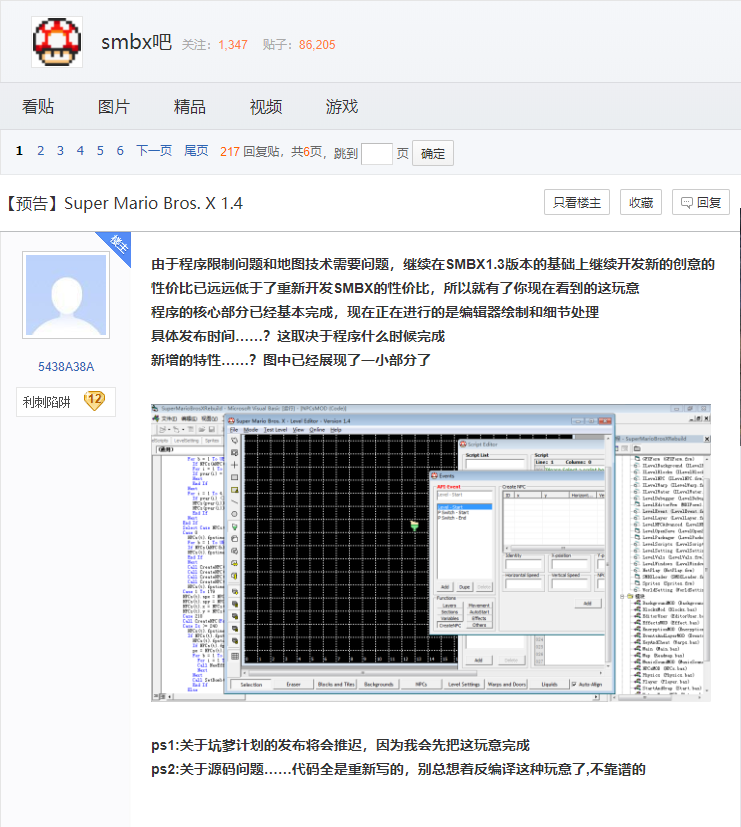The image size is (741, 827).
Task: Go to page 2 of the thread
Action: pyautogui.click(x=41, y=151)
